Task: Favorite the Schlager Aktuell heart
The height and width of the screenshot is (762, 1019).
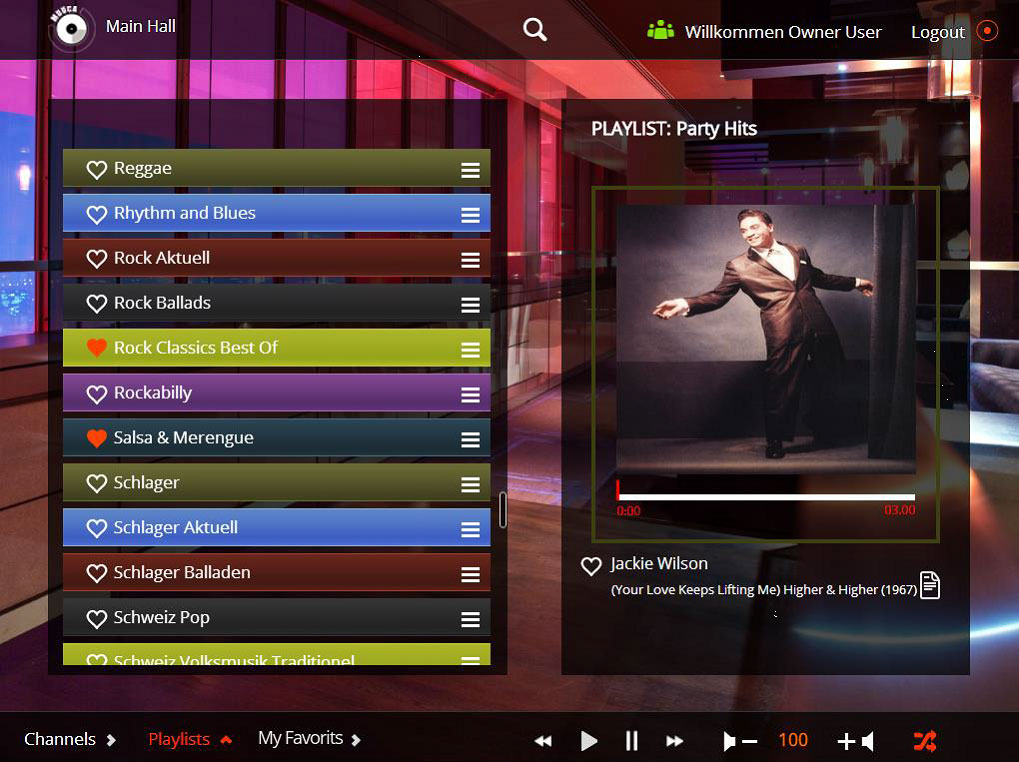Action: [97, 528]
